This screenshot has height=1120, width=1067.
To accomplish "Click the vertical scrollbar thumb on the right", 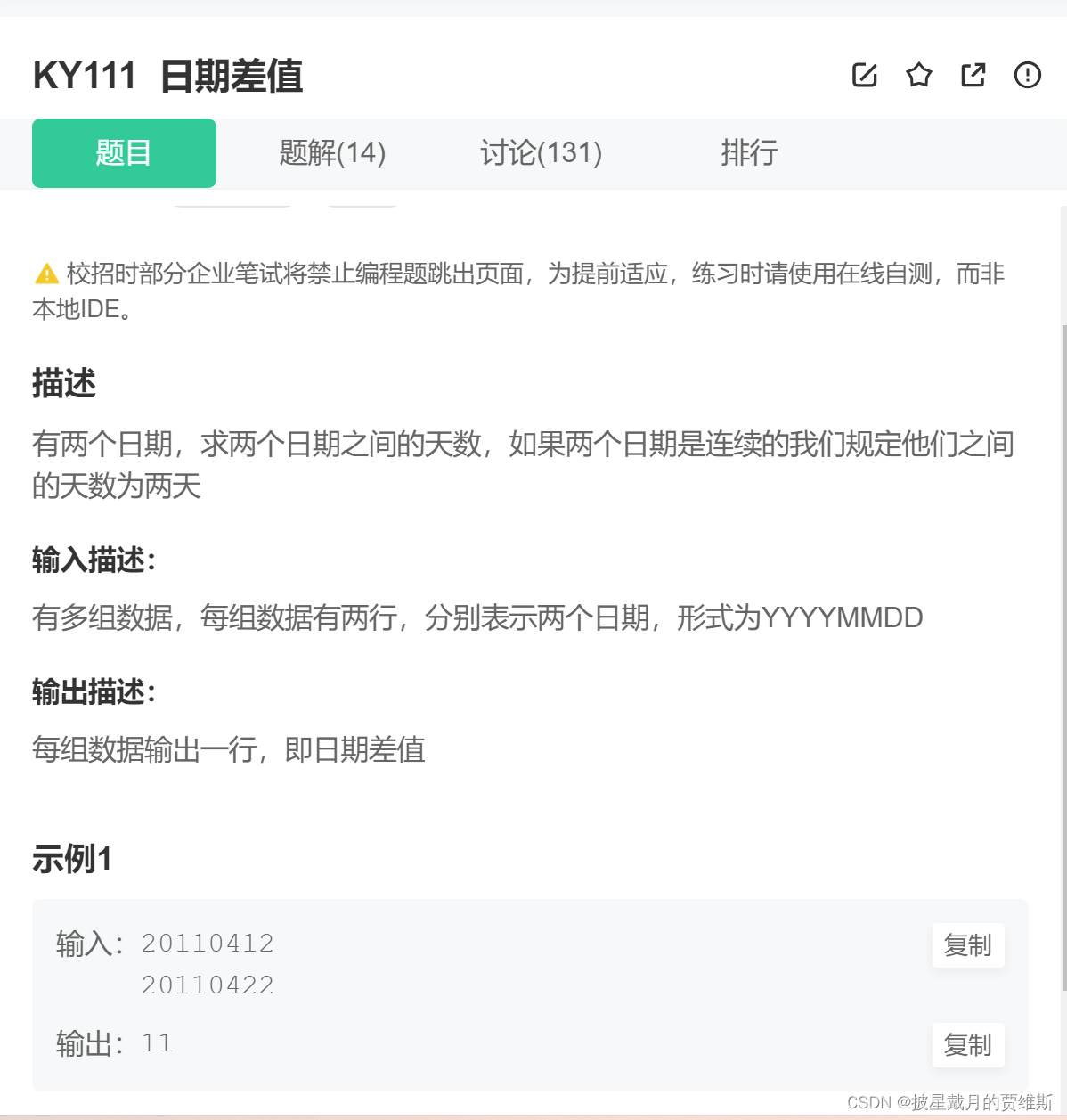I will click(x=1063, y=657).
